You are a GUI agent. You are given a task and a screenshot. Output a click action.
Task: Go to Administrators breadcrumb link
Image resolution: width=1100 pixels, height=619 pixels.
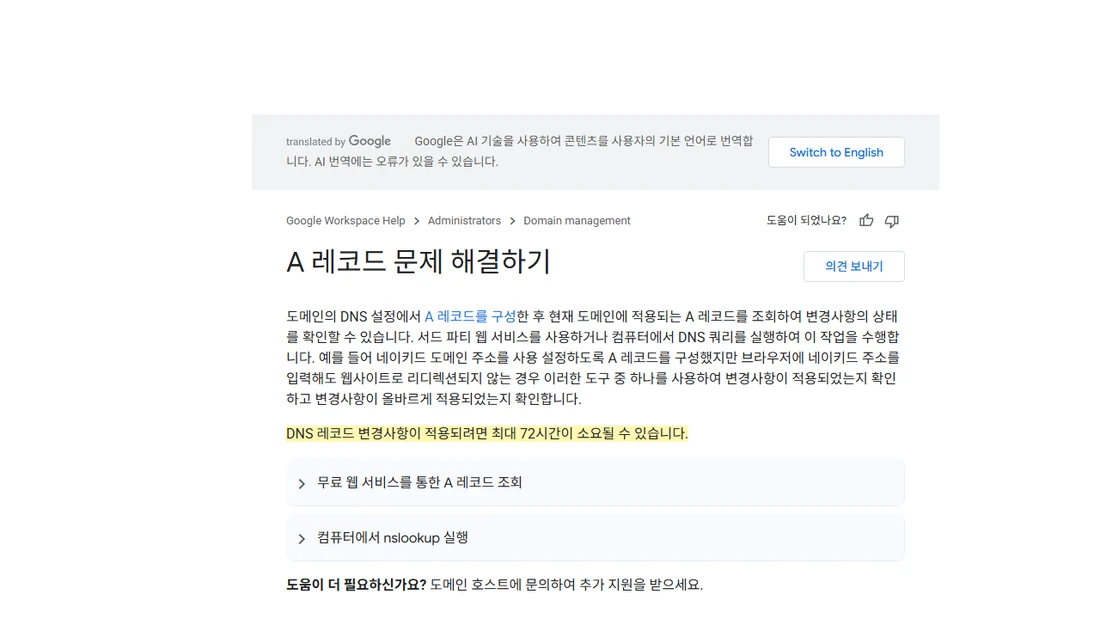pos(464,220)
